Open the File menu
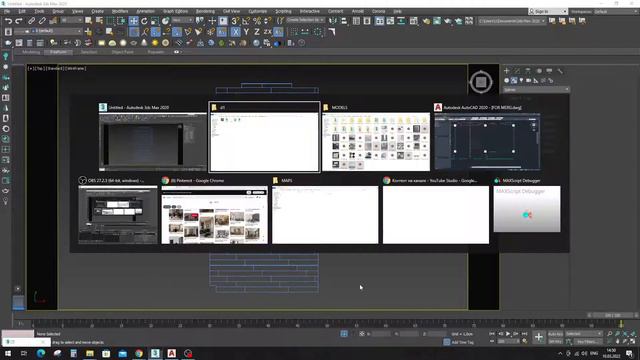The width and height of the screenshot is (640, 360). coord(7,11)
